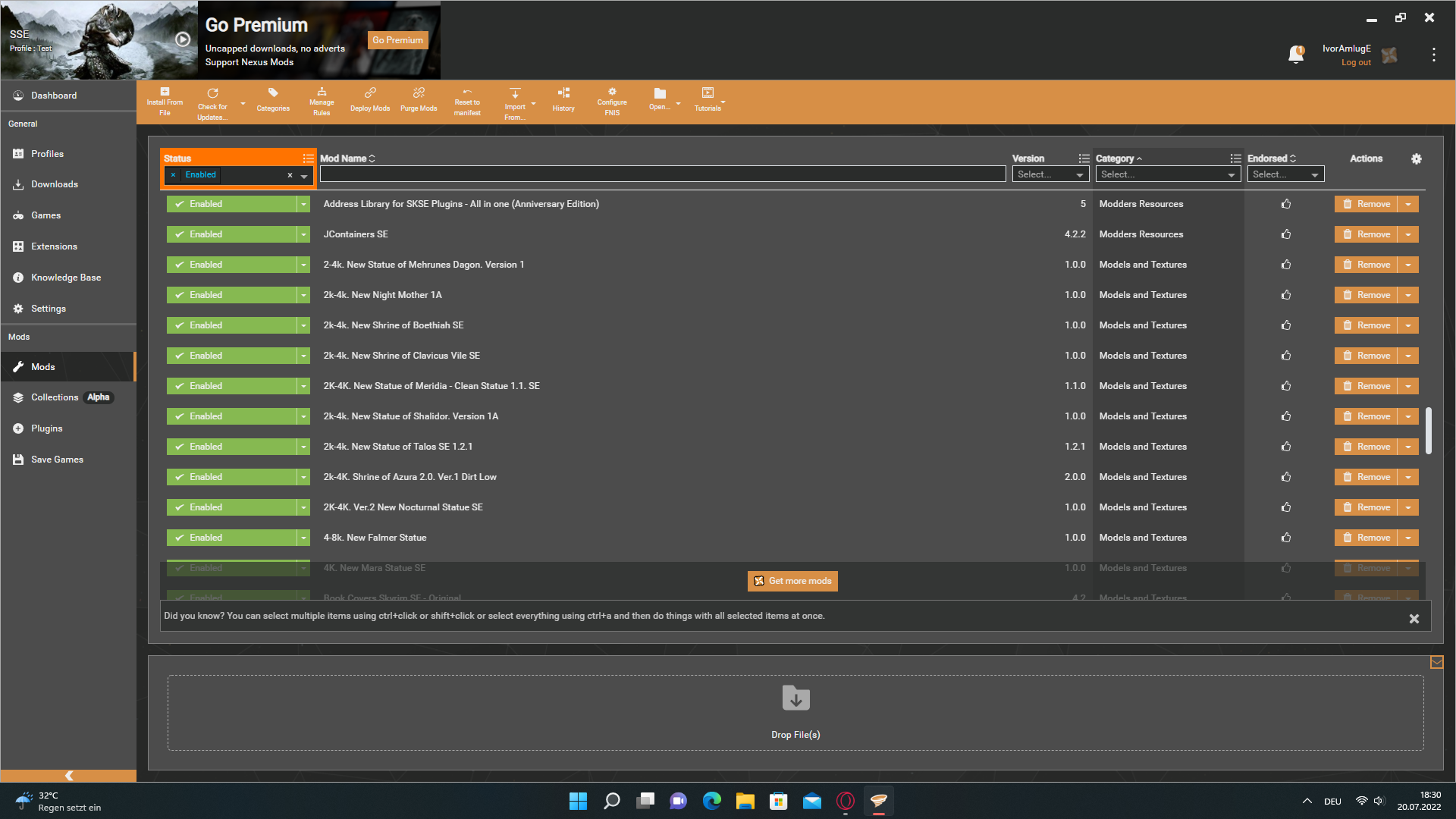Clear Enabled status filter chip

[173, 175]
